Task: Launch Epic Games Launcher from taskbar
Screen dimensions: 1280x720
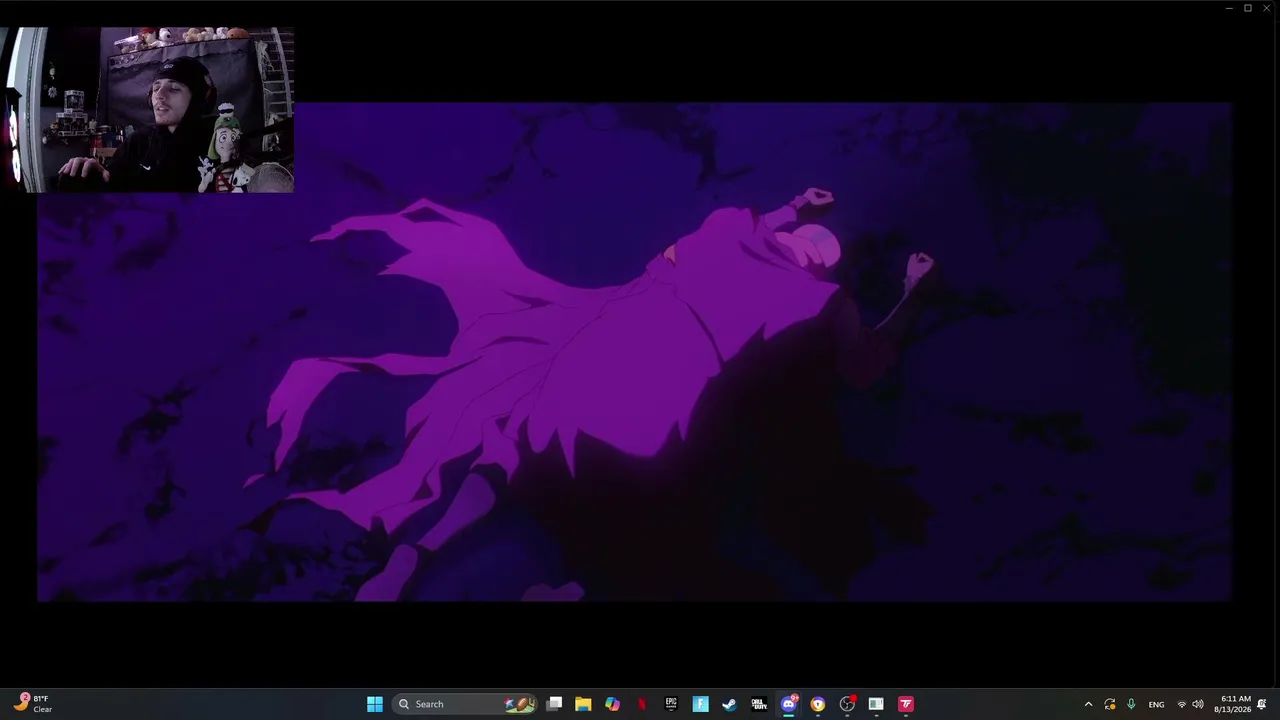Action: (671, 704)
